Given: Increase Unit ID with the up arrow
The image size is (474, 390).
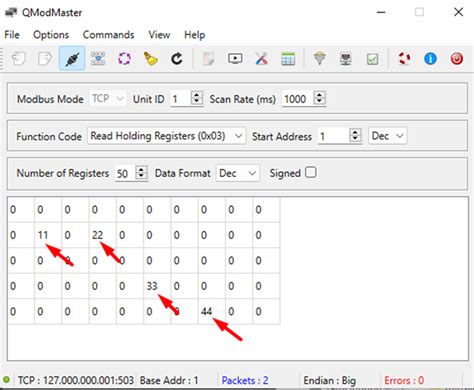Looking at the screenshot, I should point(197,95).
